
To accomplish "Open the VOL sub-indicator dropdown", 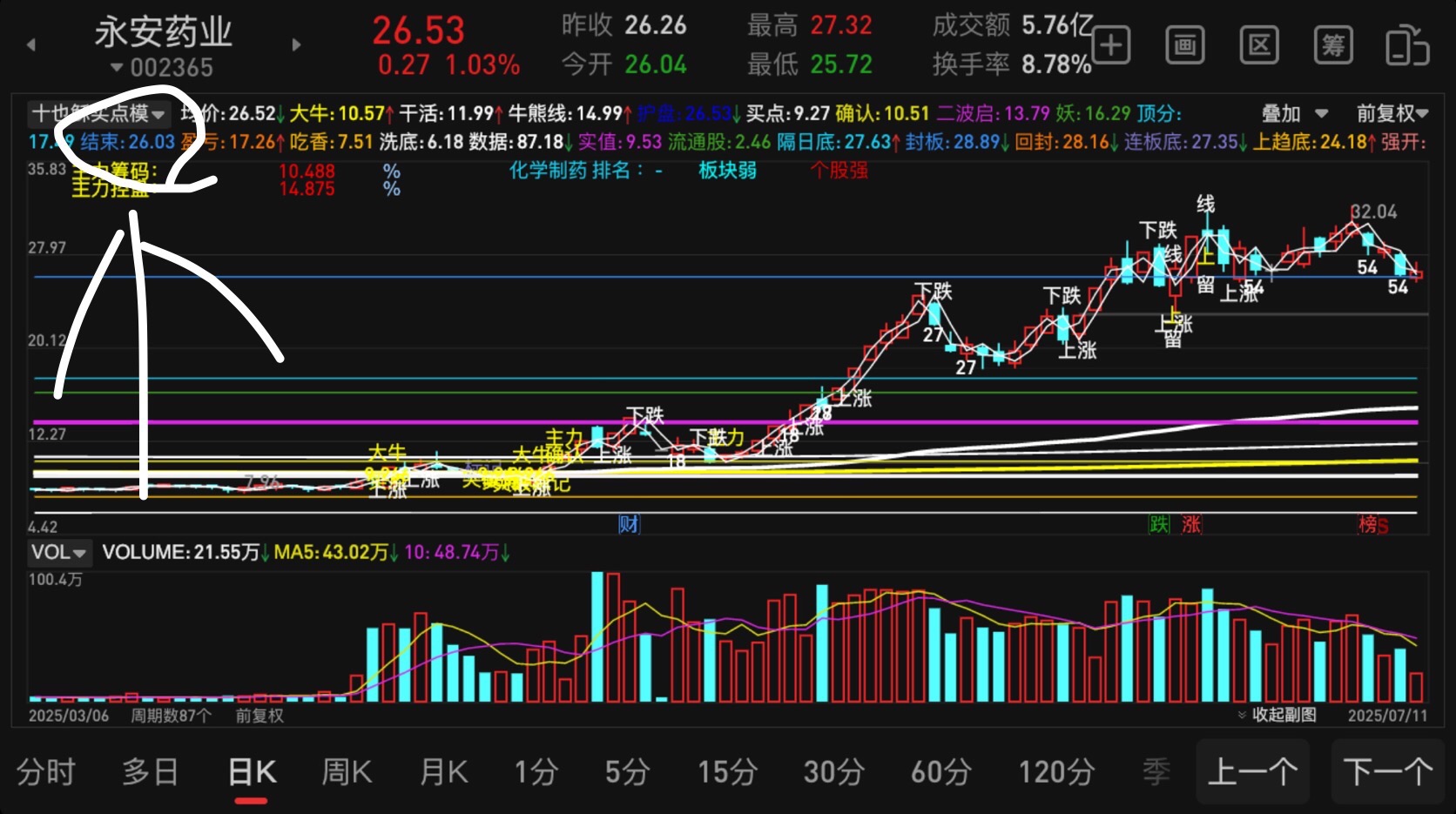I will 59,552.
